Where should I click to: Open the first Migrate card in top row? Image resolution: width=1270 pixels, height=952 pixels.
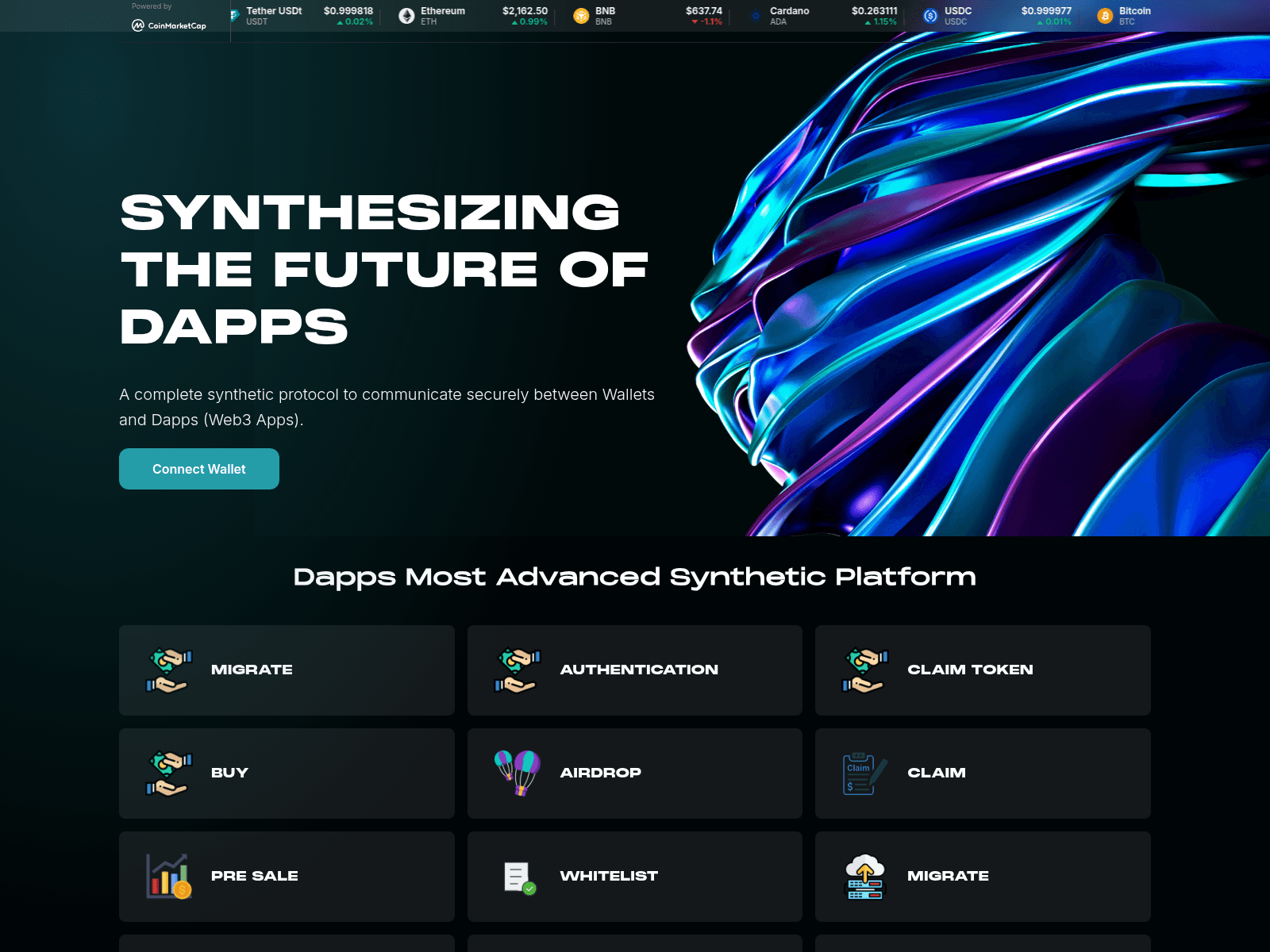click(286, 670)
